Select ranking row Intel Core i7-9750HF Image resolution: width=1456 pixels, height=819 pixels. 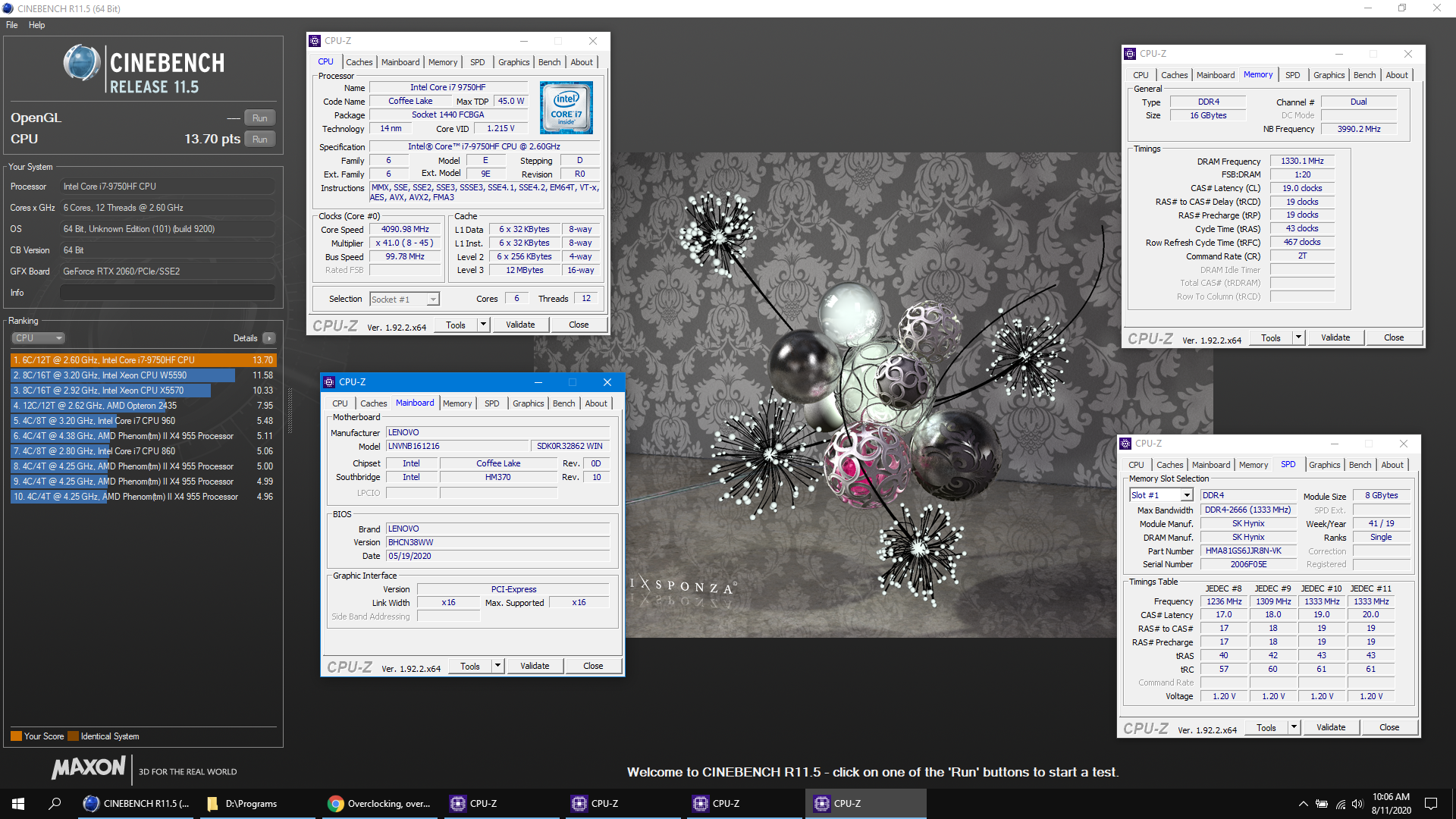click(x=143, y=360)
